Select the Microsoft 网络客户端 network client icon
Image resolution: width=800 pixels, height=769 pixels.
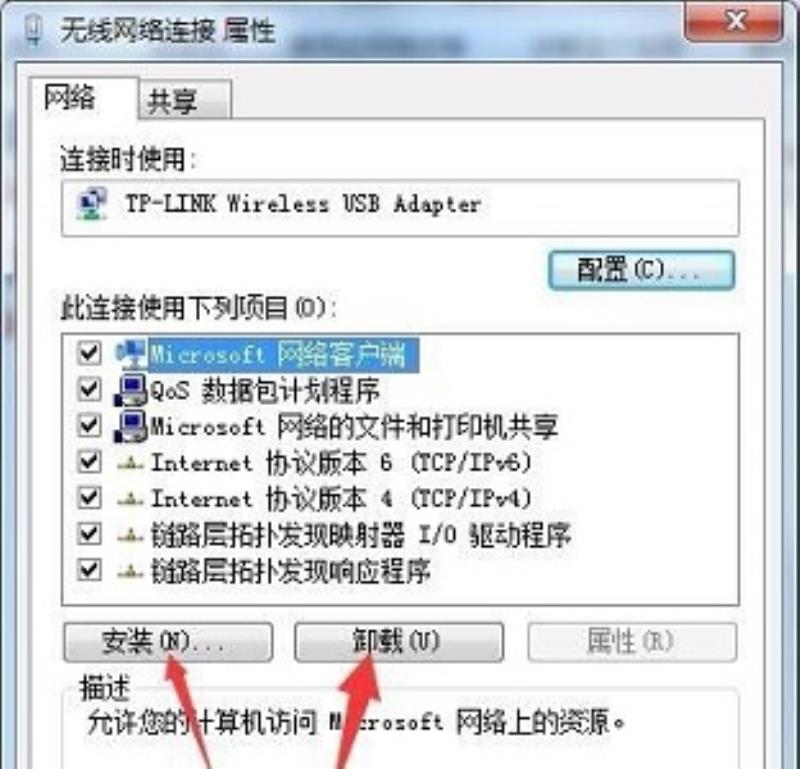pyautogui.click(x=131, y=354)
